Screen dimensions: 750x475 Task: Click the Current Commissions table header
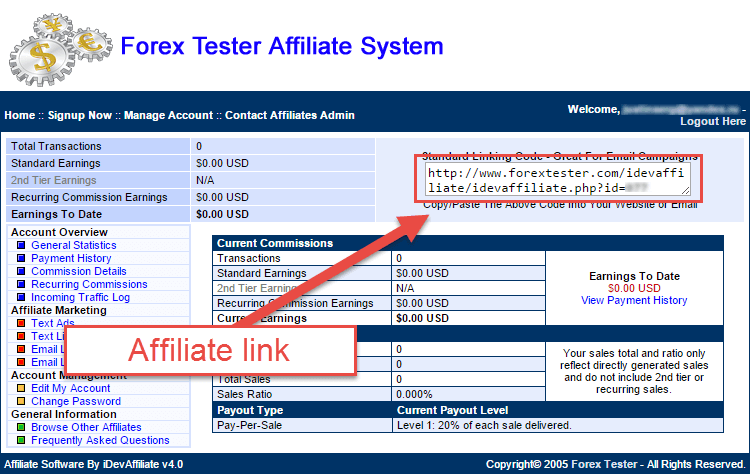(x=275, y=243)
